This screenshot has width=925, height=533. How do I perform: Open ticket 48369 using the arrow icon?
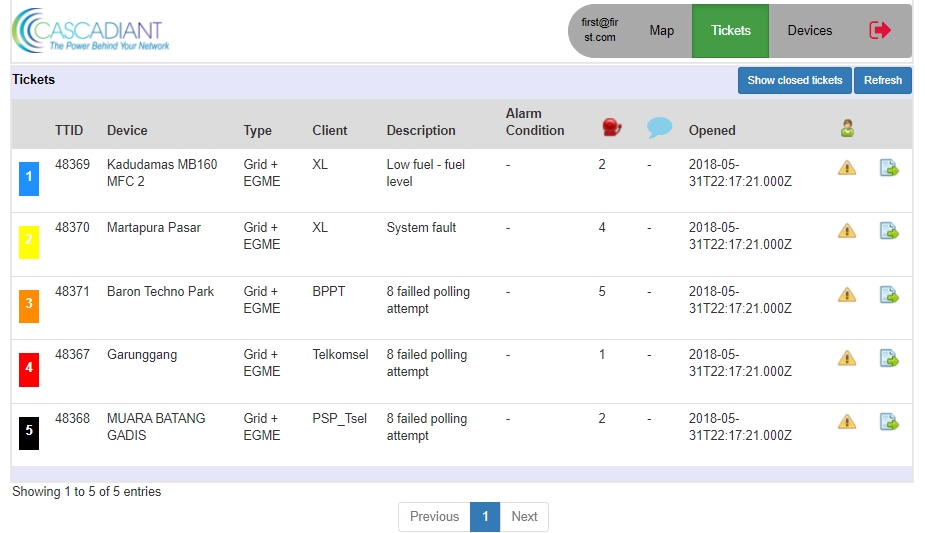pyautogui.click(x=889, y=168)
